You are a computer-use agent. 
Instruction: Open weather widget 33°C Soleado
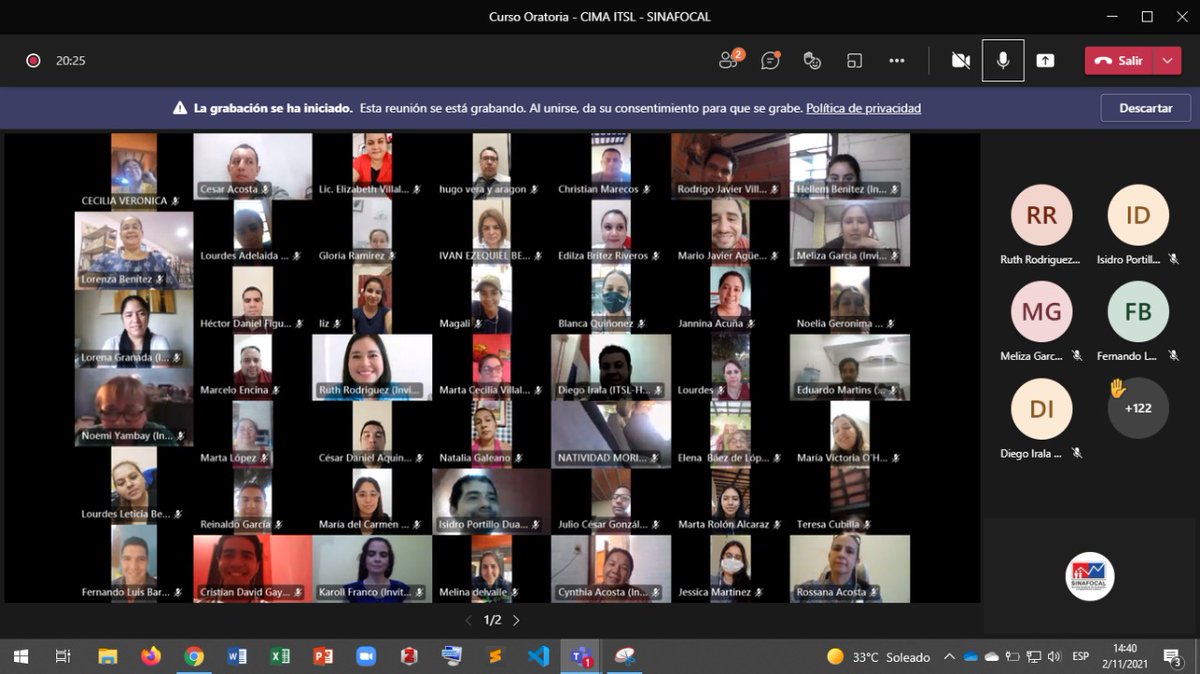point(878,657)
